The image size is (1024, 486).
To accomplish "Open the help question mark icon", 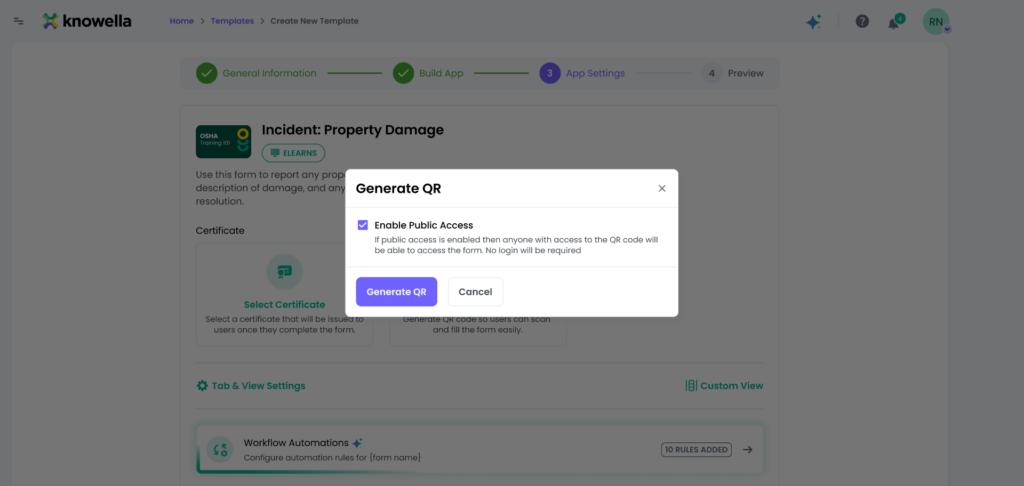I will click(862, 21).
